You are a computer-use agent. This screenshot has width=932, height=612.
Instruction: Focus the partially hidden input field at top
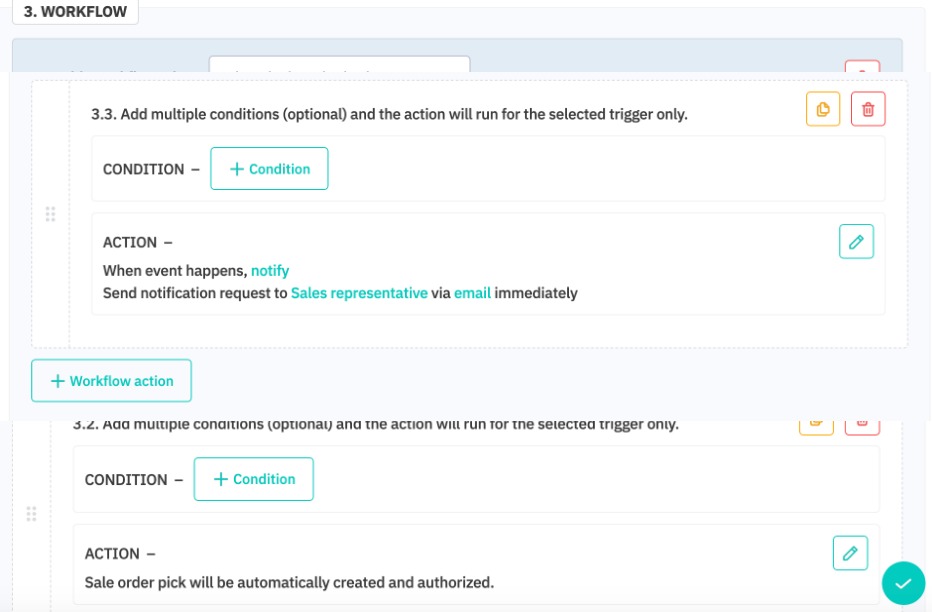pos(339,64)
